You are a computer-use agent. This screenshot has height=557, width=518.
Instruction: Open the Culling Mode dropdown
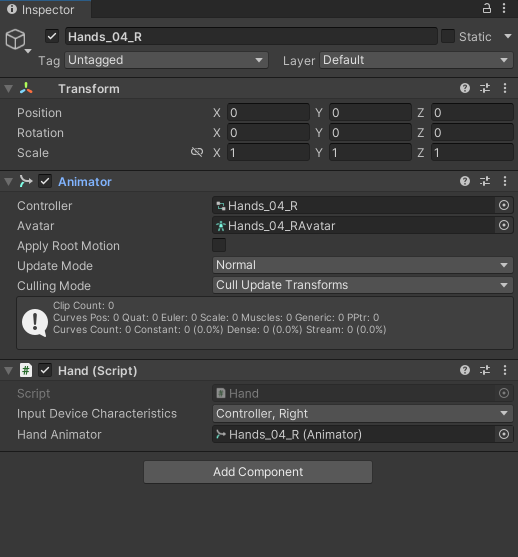point(363,285)
